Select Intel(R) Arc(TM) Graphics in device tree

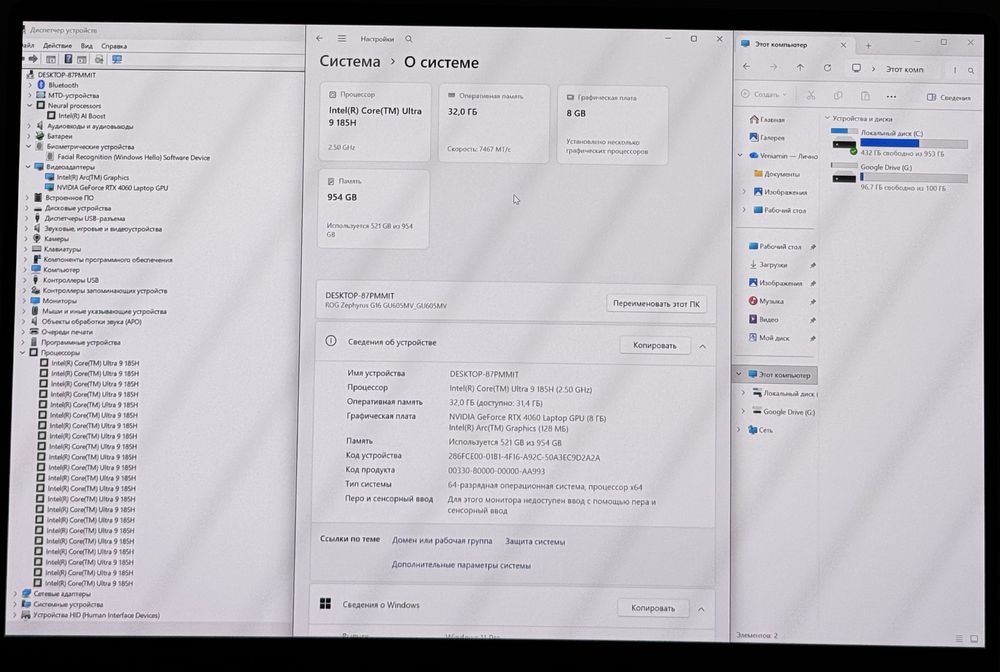pos(92,177)
